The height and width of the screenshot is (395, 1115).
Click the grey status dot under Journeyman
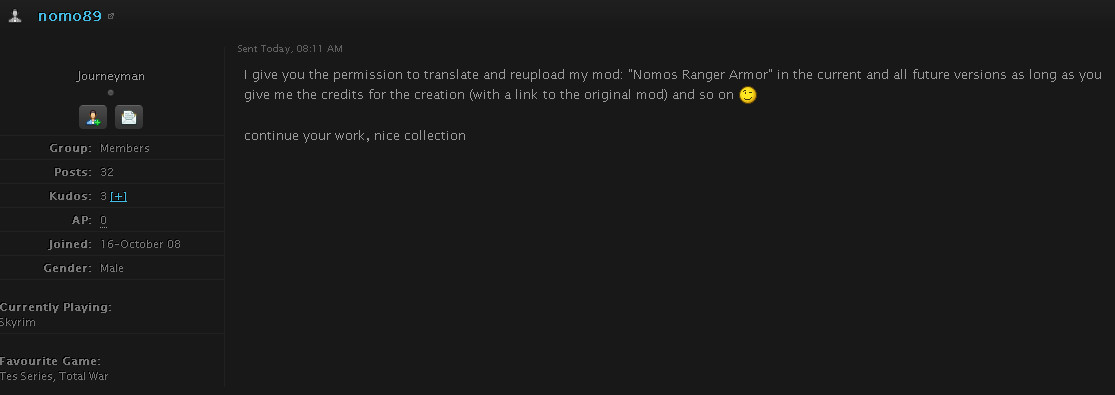click(110, 93)
